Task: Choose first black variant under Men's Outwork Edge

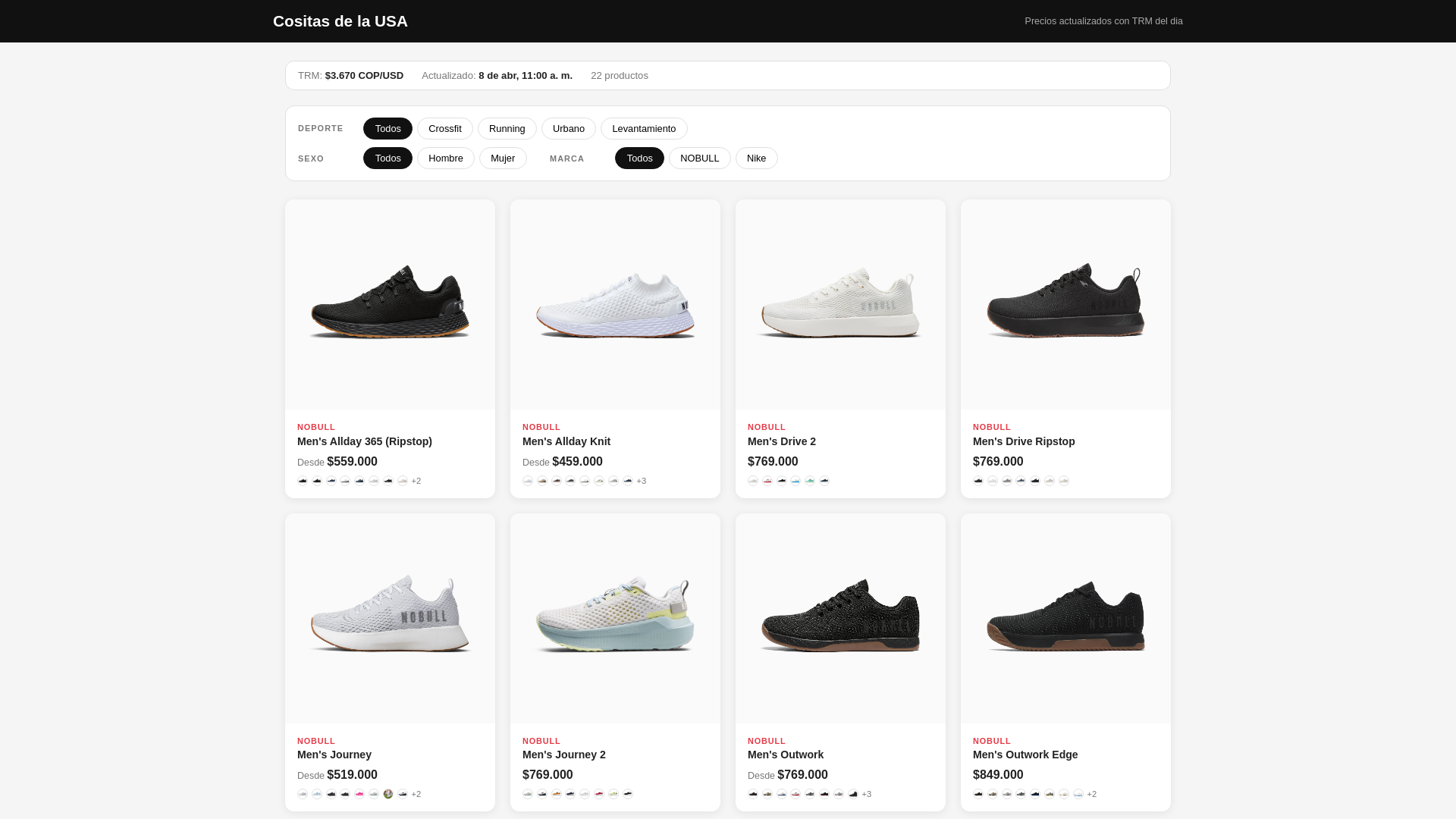Action: click(978, 794)
